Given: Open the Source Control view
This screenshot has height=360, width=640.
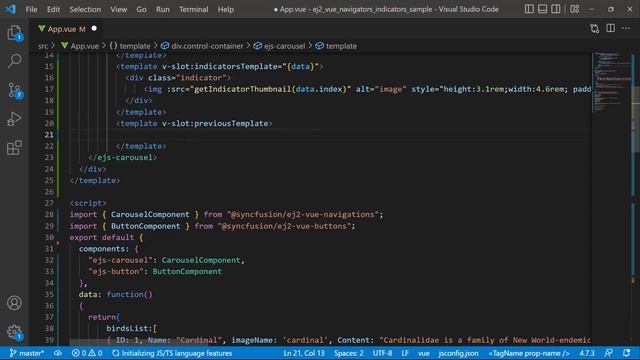Looking at the screenshot, I should [14, 90].
